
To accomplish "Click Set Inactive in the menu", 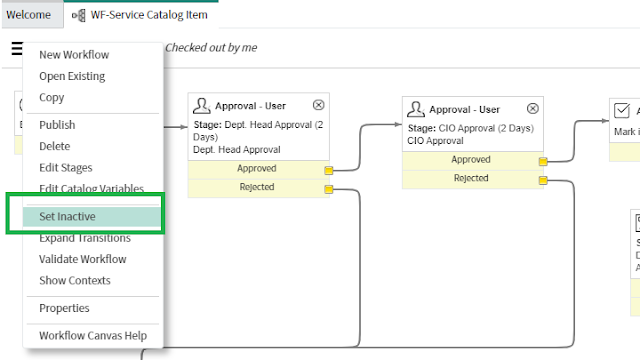I will click(x=92, y=216).
